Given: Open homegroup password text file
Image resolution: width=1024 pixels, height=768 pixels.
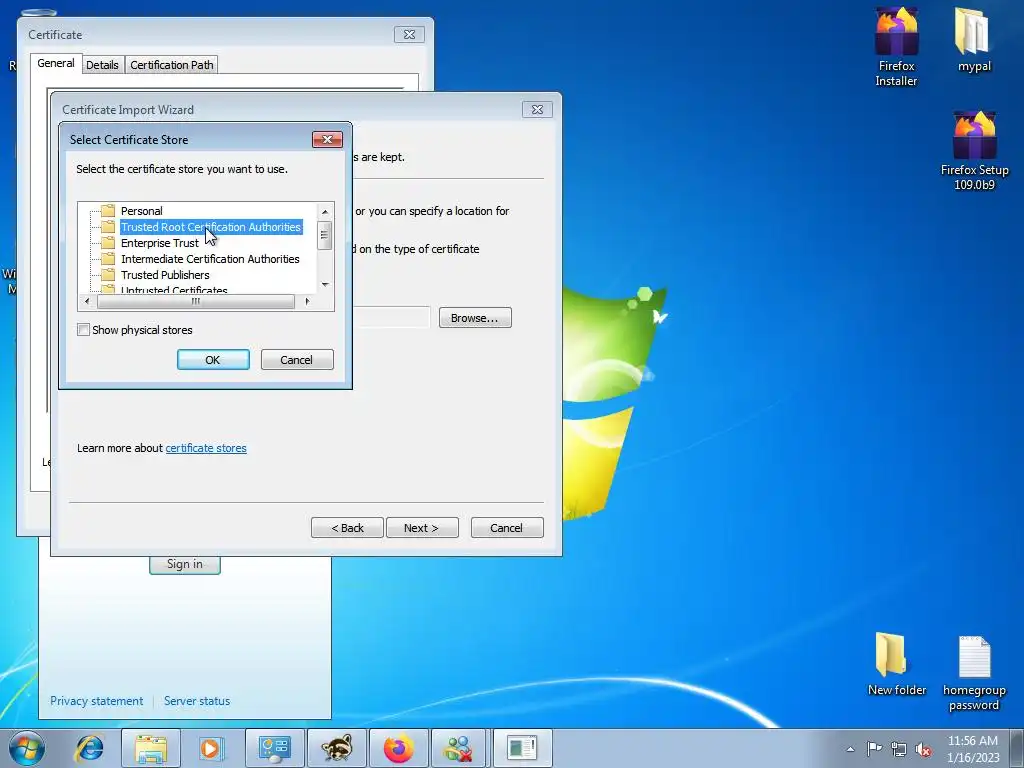Looking at the screenshot, I should pos(974,673).
